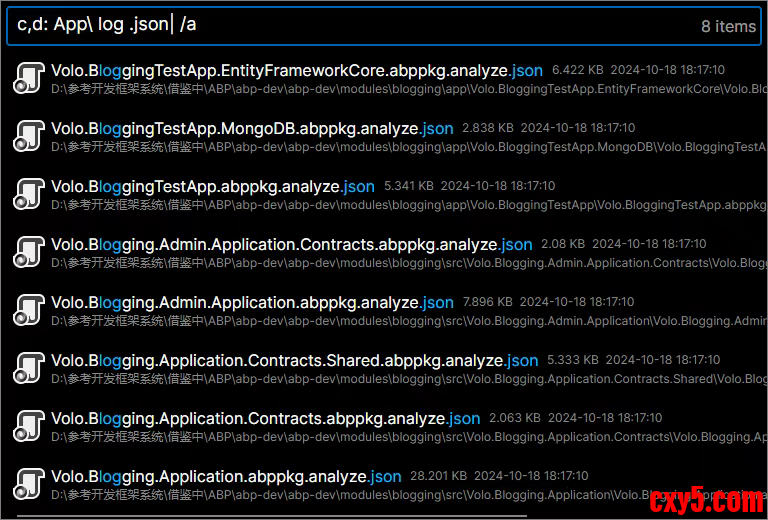Screen dimensions: 768x520
Task: Select the Volo.BloggingTestApp.MongoDB.abppkg.analyze.json filename
Action: click(251, 129)
